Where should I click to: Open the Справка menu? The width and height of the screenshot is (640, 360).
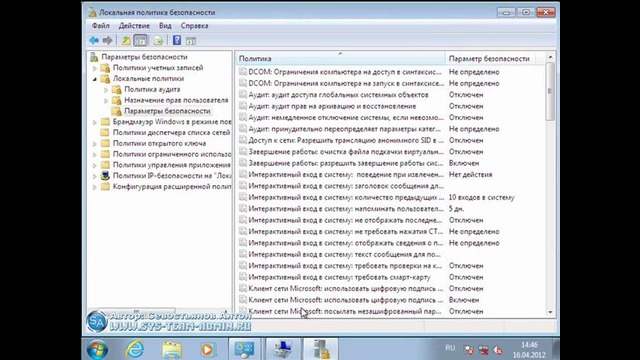point(194,26)
